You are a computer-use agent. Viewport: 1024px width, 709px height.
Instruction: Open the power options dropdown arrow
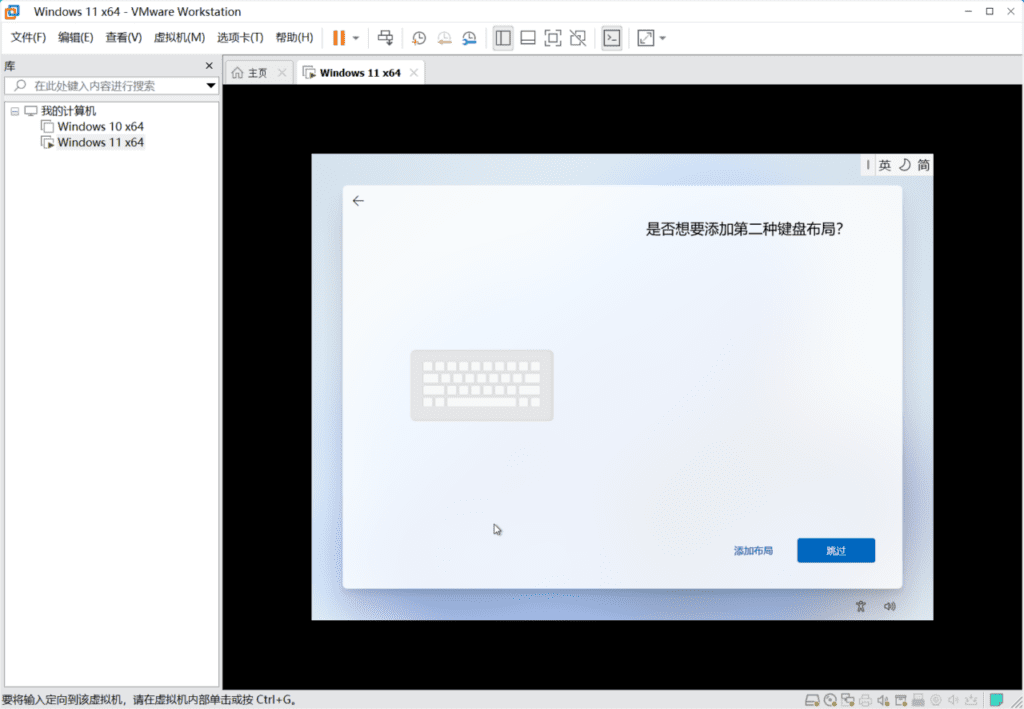(356, 38)
